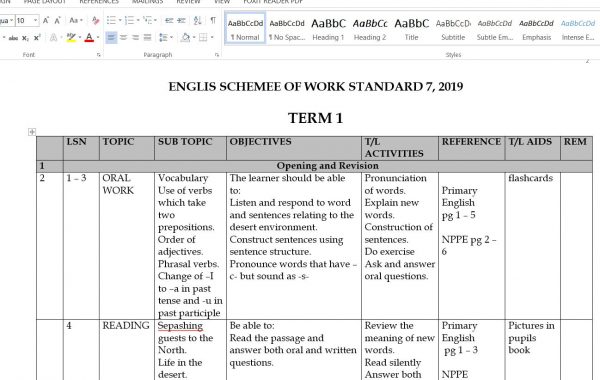Clear all formatting with the eraser icon
This screenshot has height=380, width=600.
[x=95, y=20]
